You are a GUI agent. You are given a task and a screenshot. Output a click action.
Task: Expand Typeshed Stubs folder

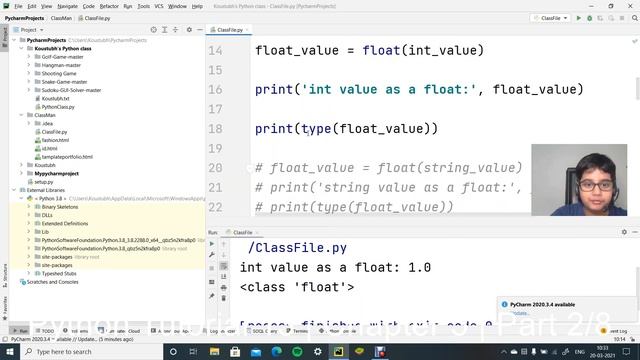29,273
